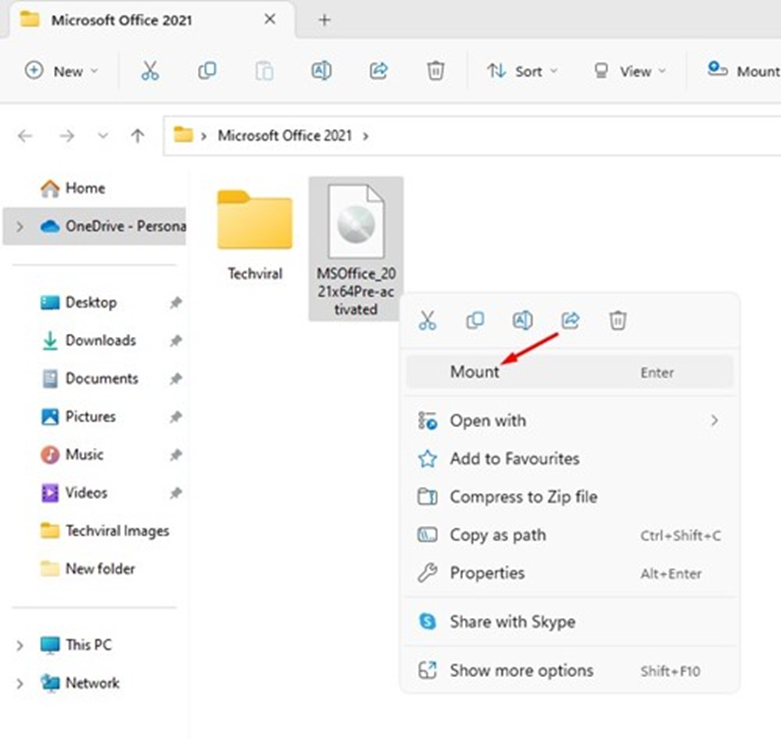Image resolution: width=781 pixels, height=739 pixels.
Task: Unpin Music using its pin icon
Action: (x=175, y=455)
